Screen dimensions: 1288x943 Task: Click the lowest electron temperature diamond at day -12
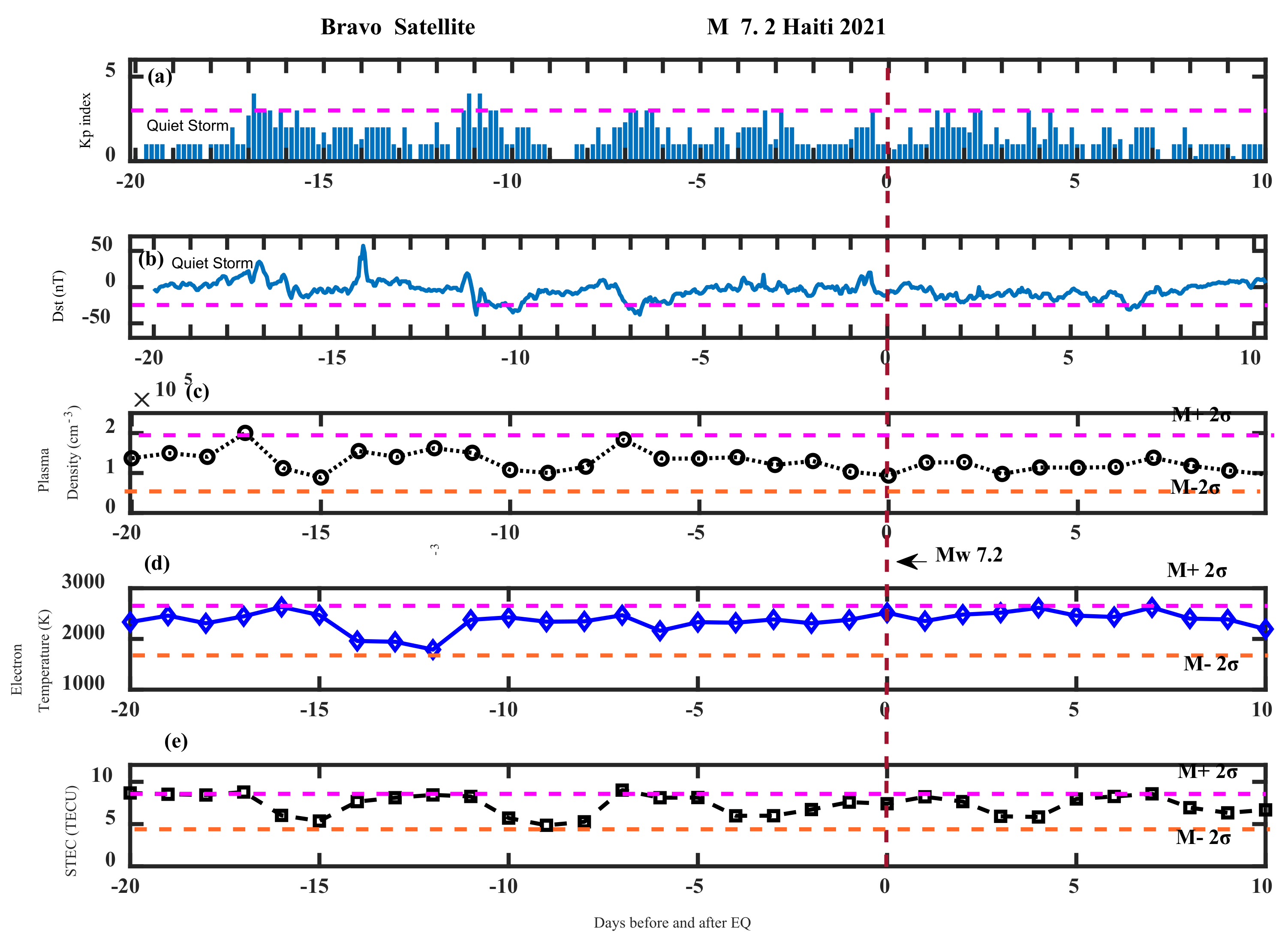coord(433,649)
